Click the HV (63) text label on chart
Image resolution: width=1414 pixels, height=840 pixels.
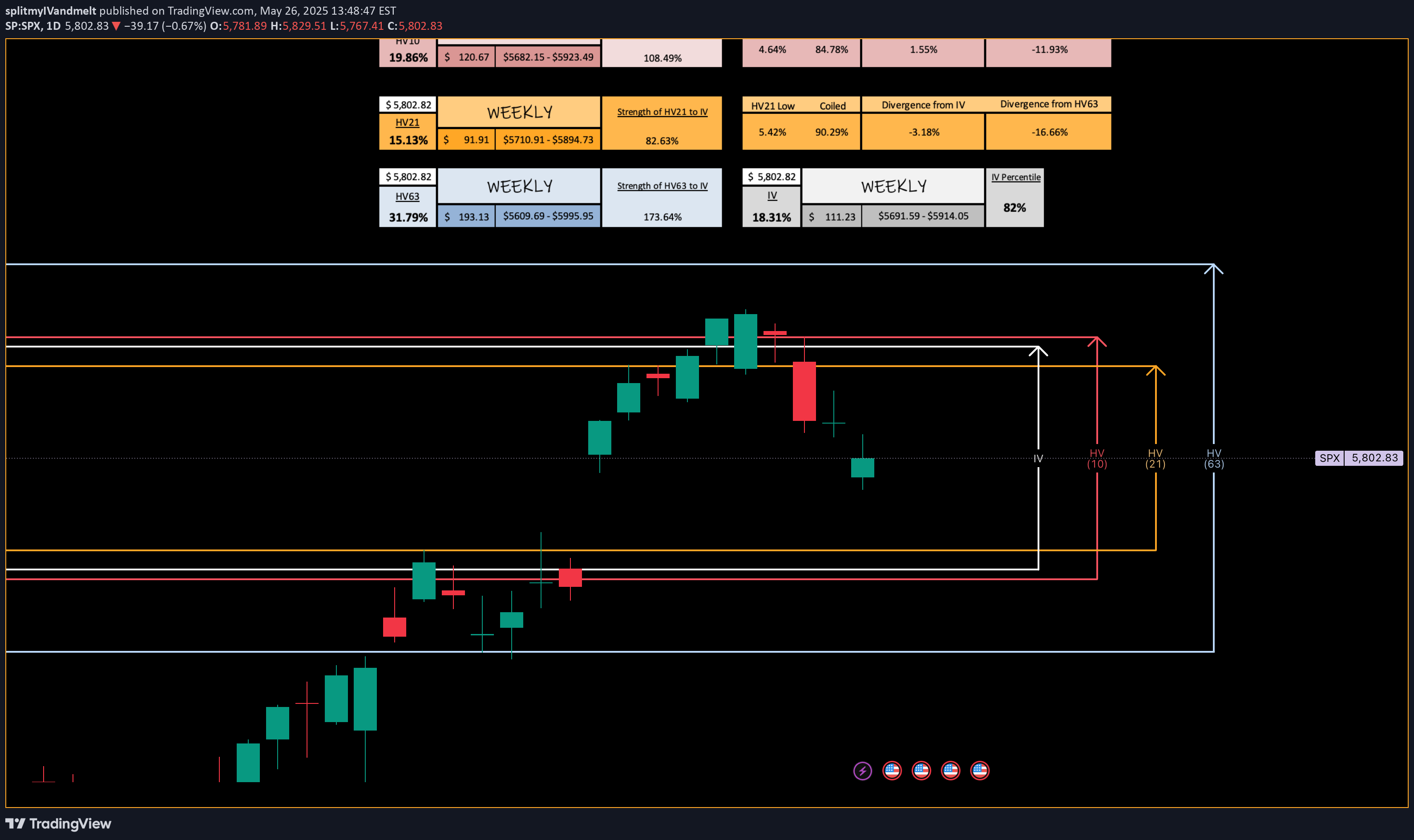[1214, 459]
